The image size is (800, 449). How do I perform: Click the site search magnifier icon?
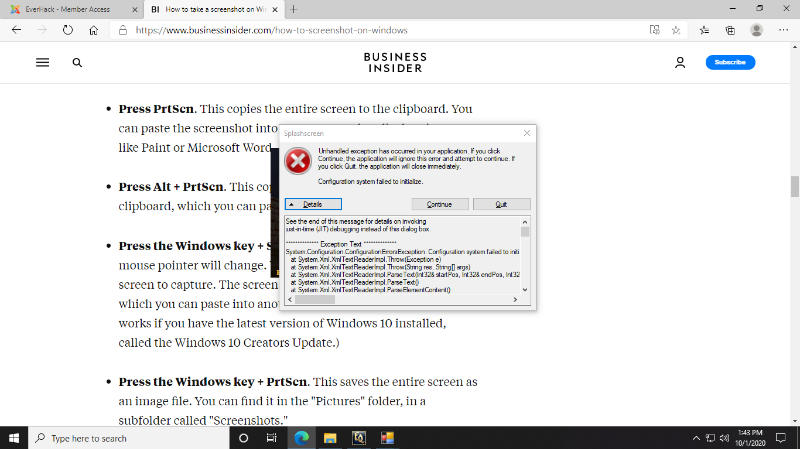[x=77, y=62]
